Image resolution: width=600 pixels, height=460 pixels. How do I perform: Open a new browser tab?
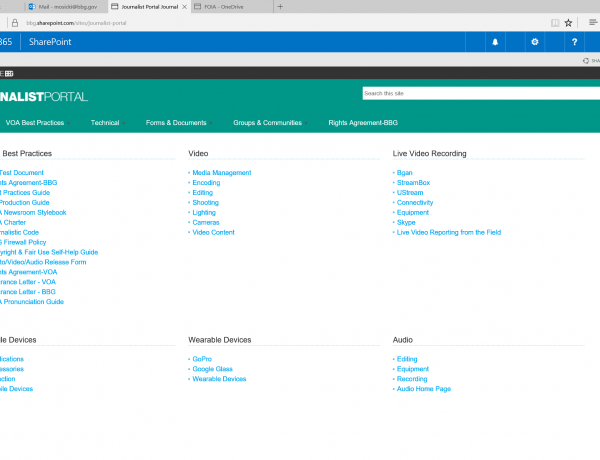[280, 7]
